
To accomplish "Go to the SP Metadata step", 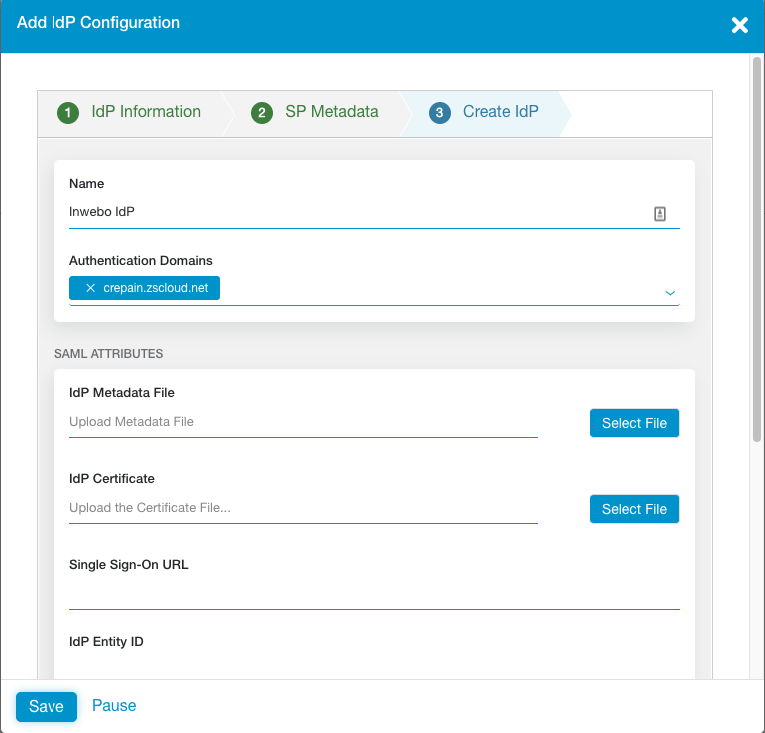I will 331,112.
